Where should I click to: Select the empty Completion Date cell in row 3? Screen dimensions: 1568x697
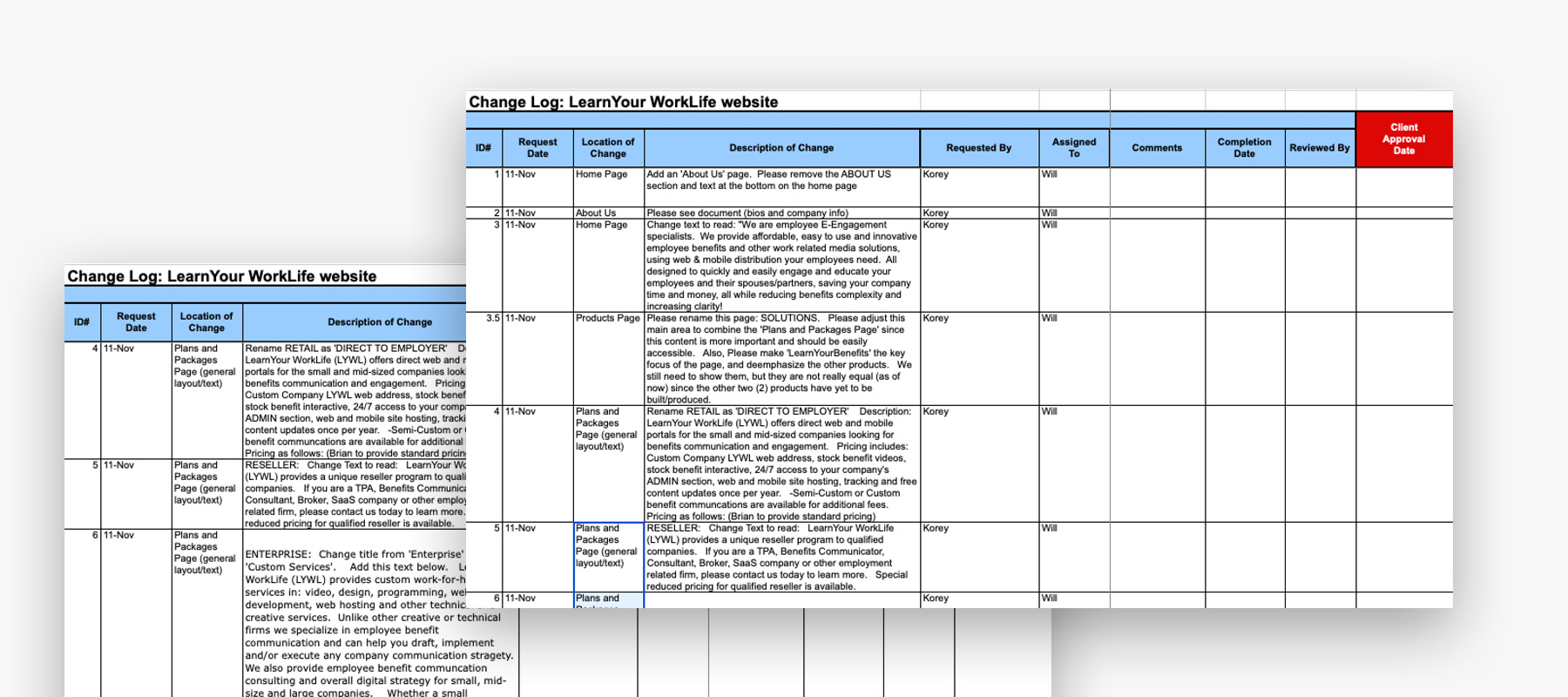tap(1244, 265)
